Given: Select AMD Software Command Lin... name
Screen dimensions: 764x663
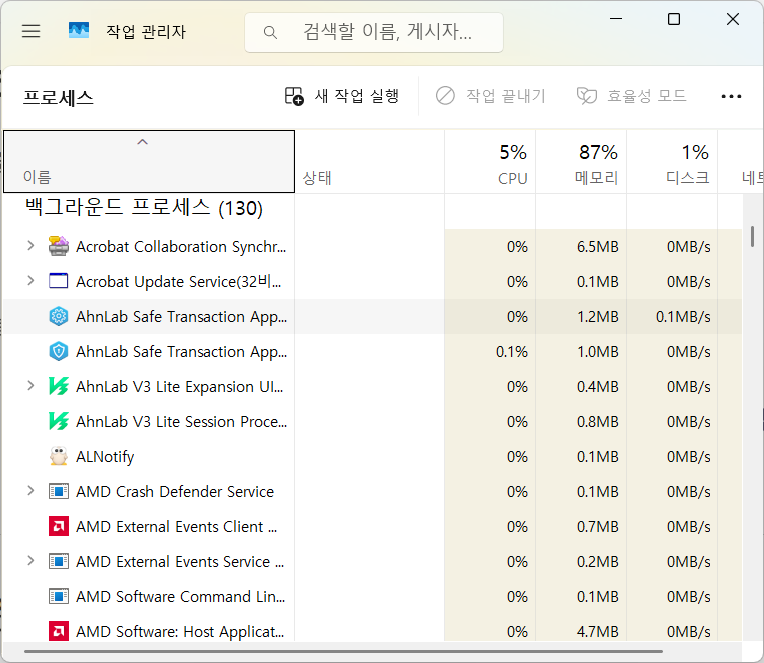Looking at the screenshot, I should pyautogui.click(x=180, y=597).
